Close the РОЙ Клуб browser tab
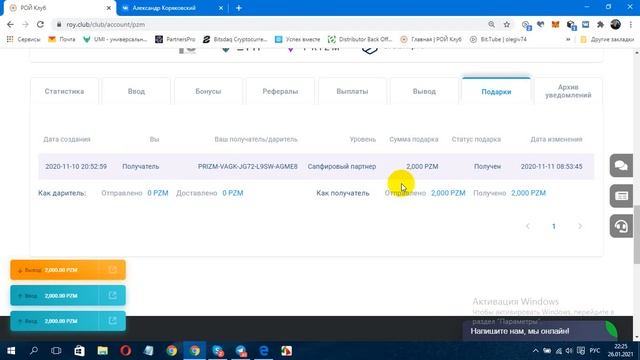This screenshot has height=360, width=640. (109, 8)
